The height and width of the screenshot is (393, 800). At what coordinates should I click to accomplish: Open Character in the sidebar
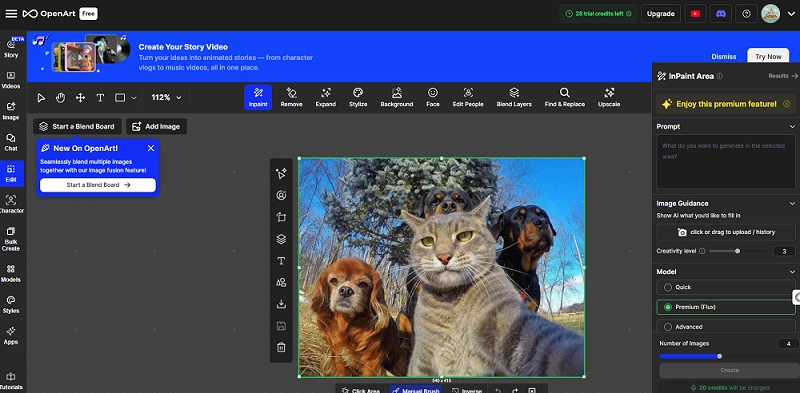pyautogui.click(x=11, y=204)
